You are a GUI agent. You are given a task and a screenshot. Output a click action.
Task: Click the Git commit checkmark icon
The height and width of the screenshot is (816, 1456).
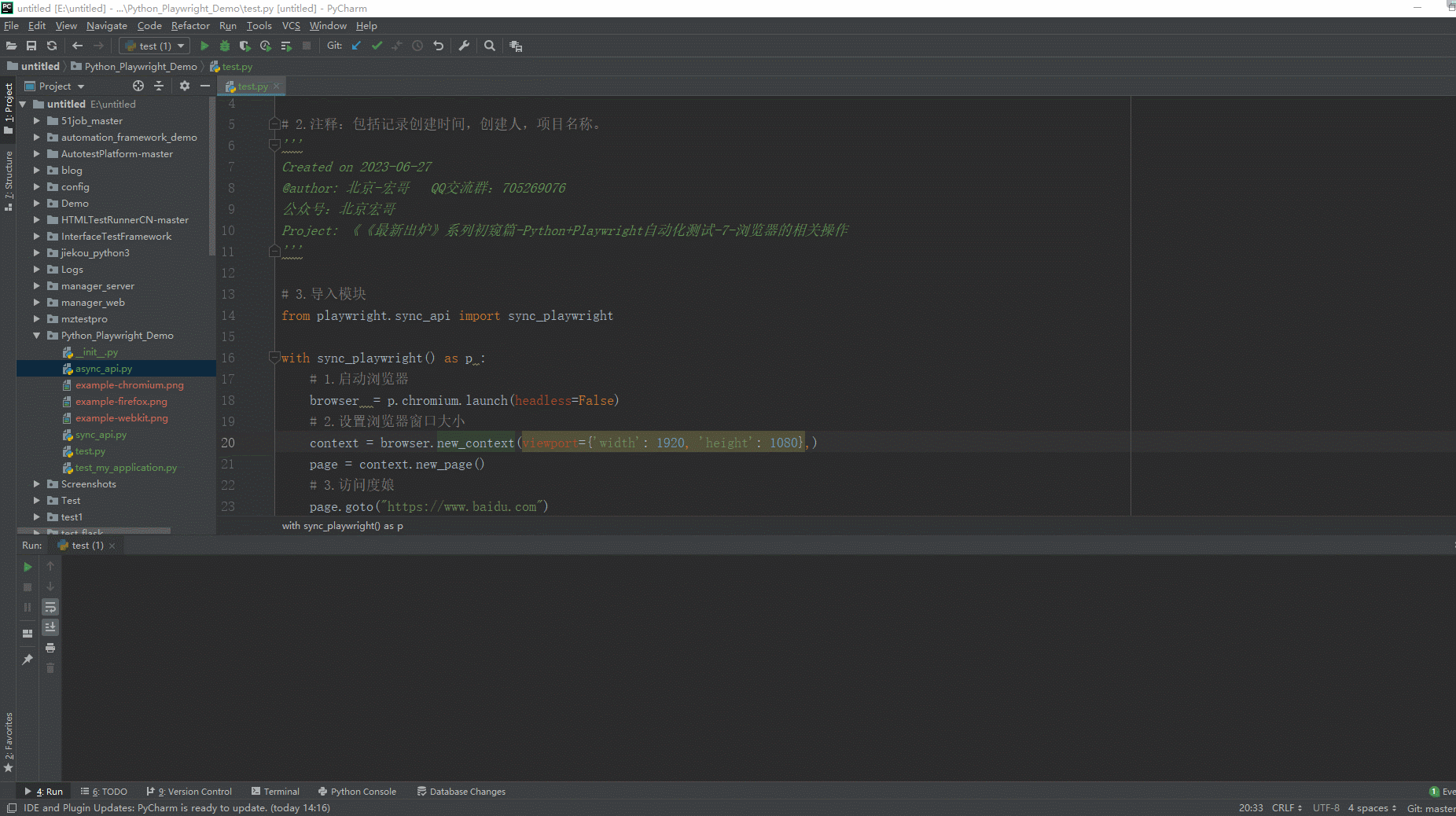[377, 46]
